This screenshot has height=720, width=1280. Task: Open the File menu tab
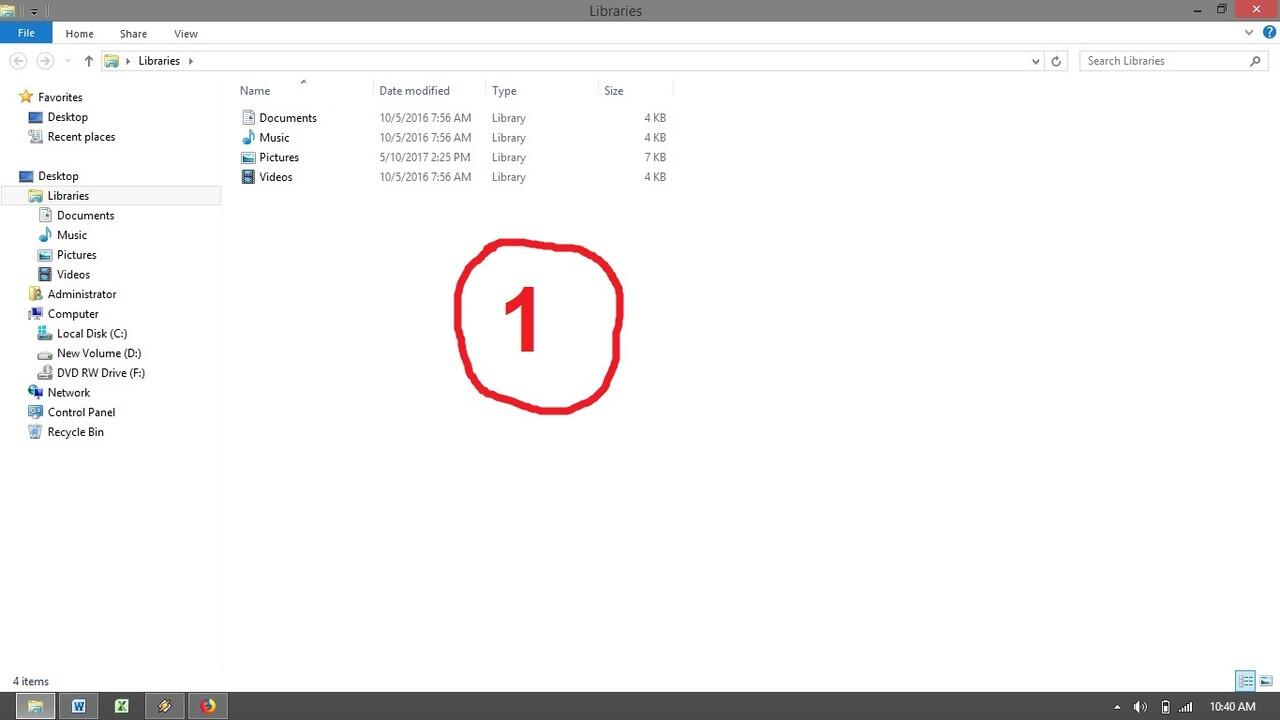(x=26, y=33)
